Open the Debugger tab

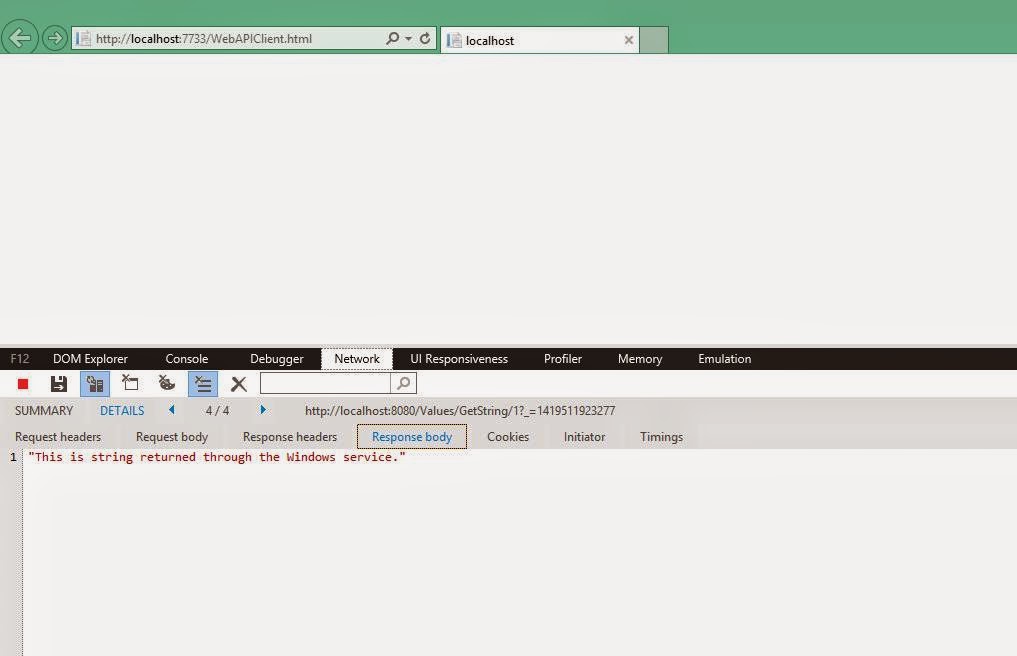point(277,359)
